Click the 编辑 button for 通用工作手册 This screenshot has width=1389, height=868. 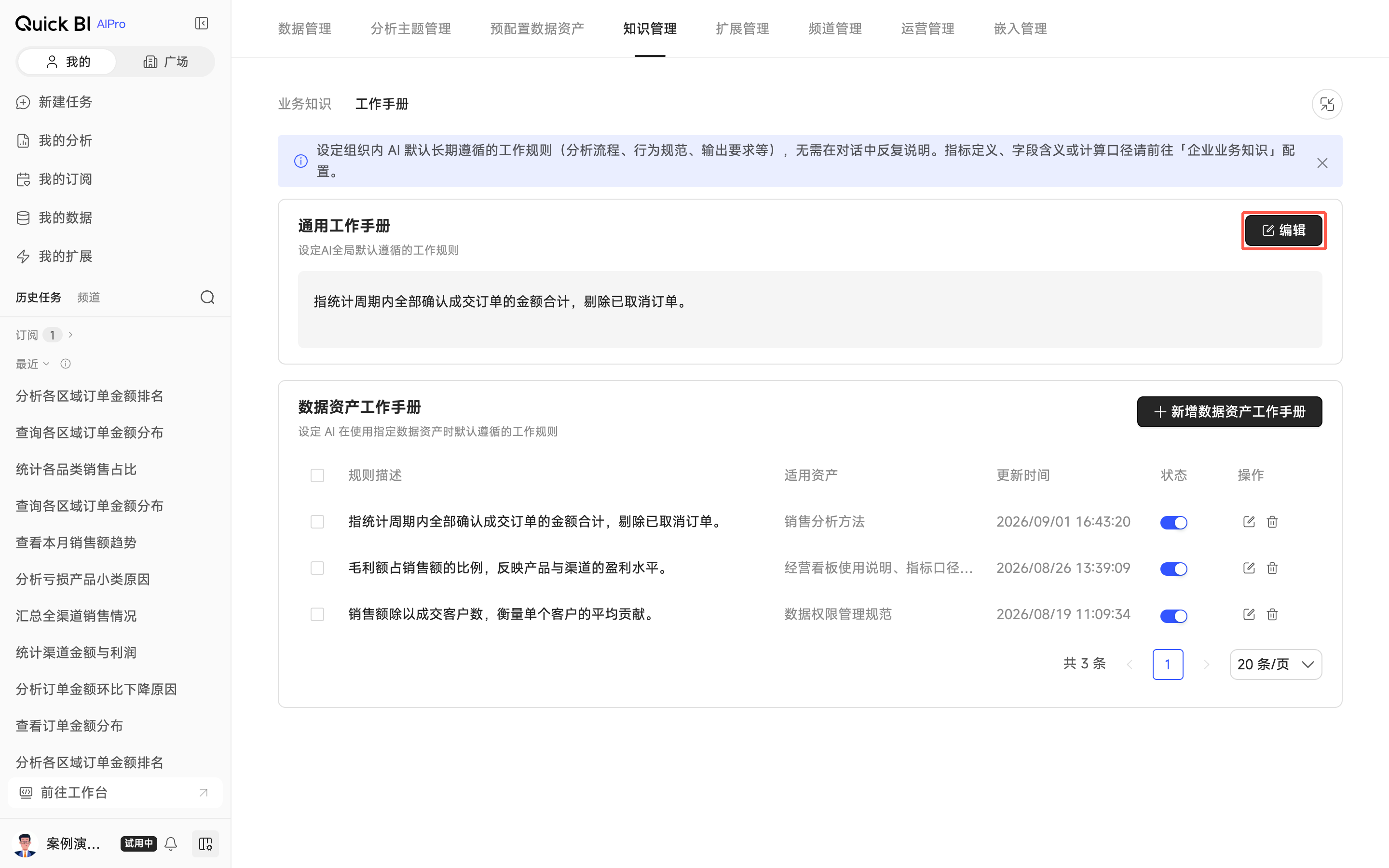point(1283,230)
